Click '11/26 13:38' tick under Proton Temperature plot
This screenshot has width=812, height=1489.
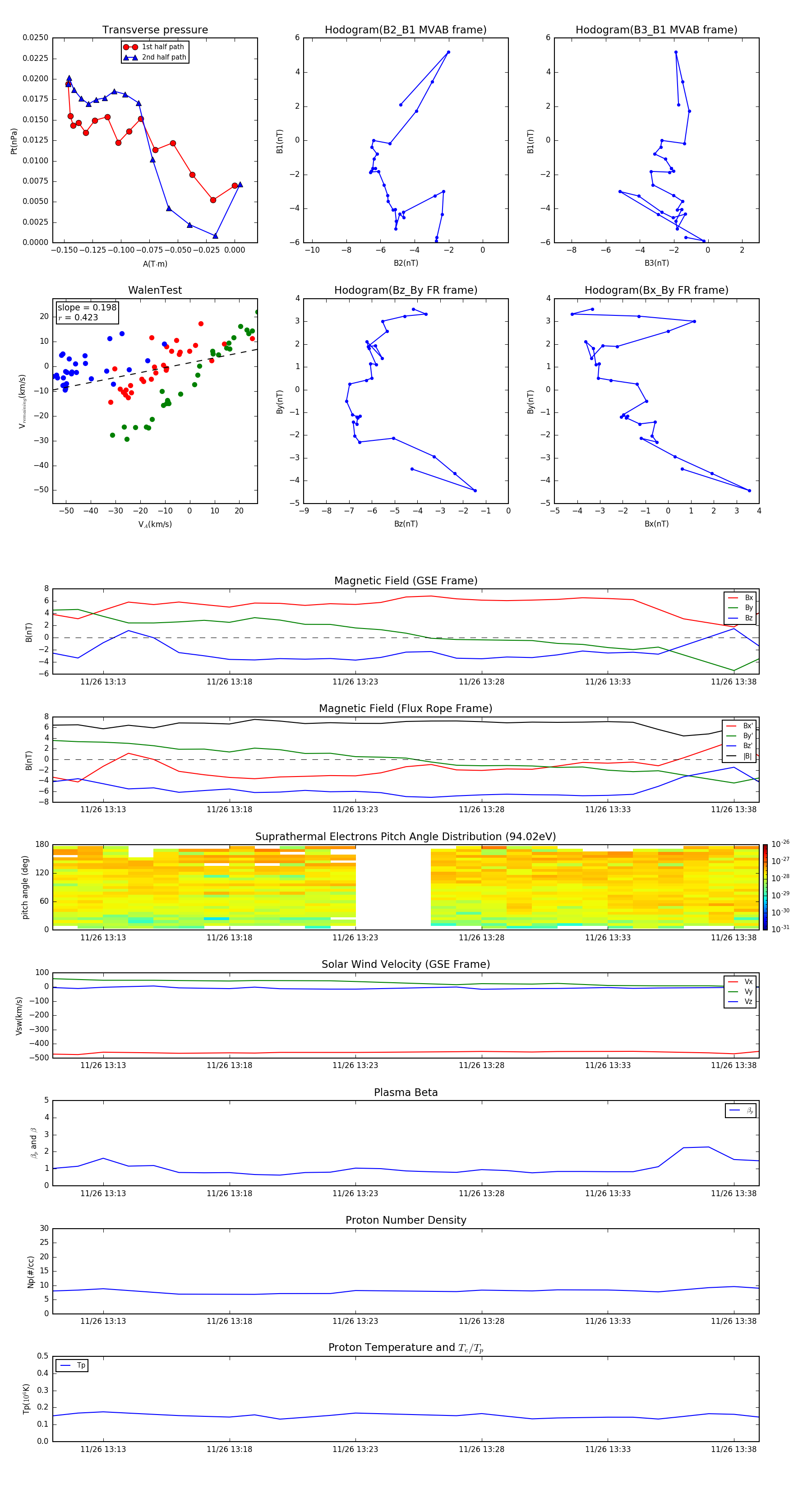point(734,1449)
